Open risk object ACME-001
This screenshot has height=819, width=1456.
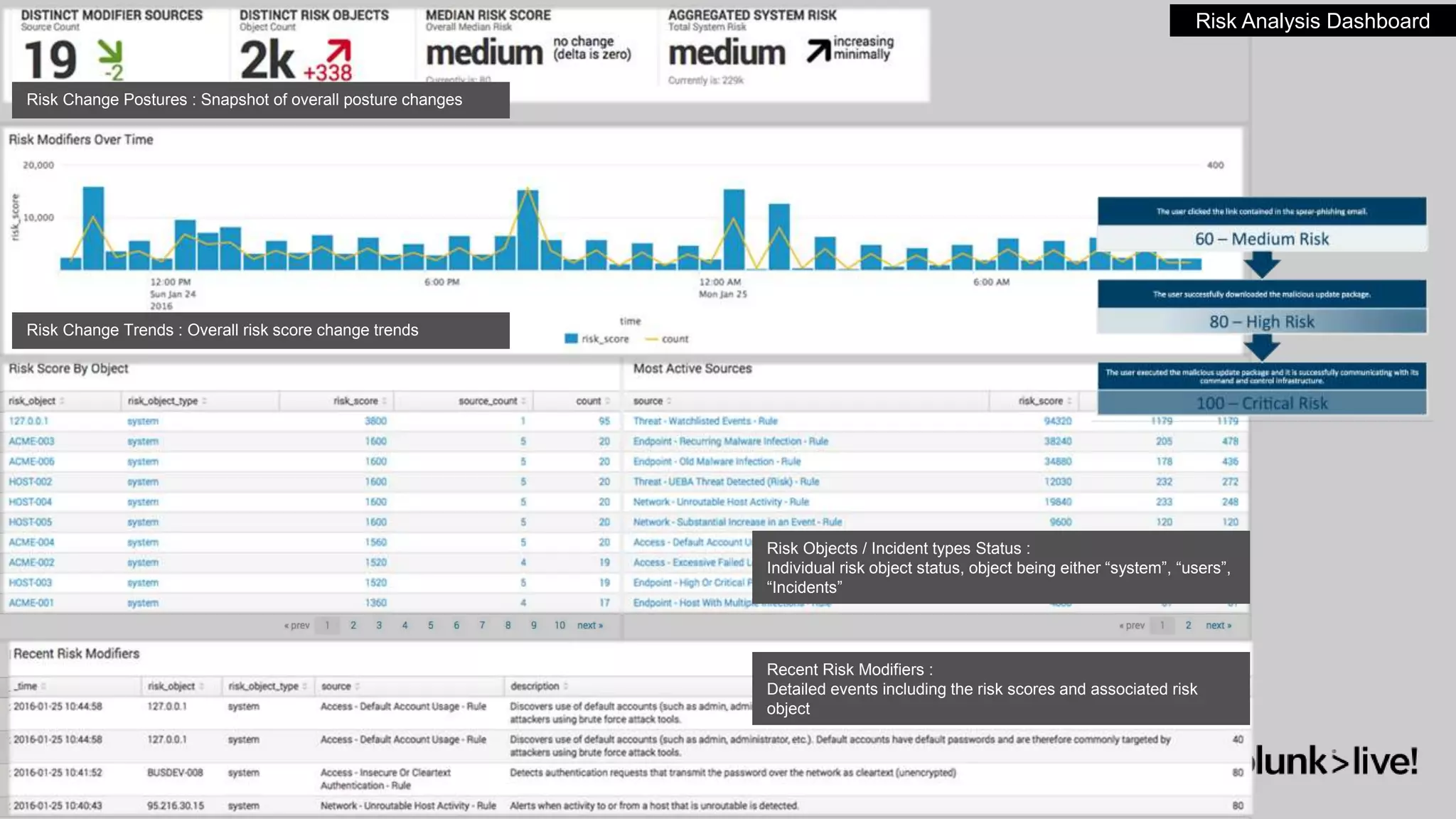tap(31, 603)
